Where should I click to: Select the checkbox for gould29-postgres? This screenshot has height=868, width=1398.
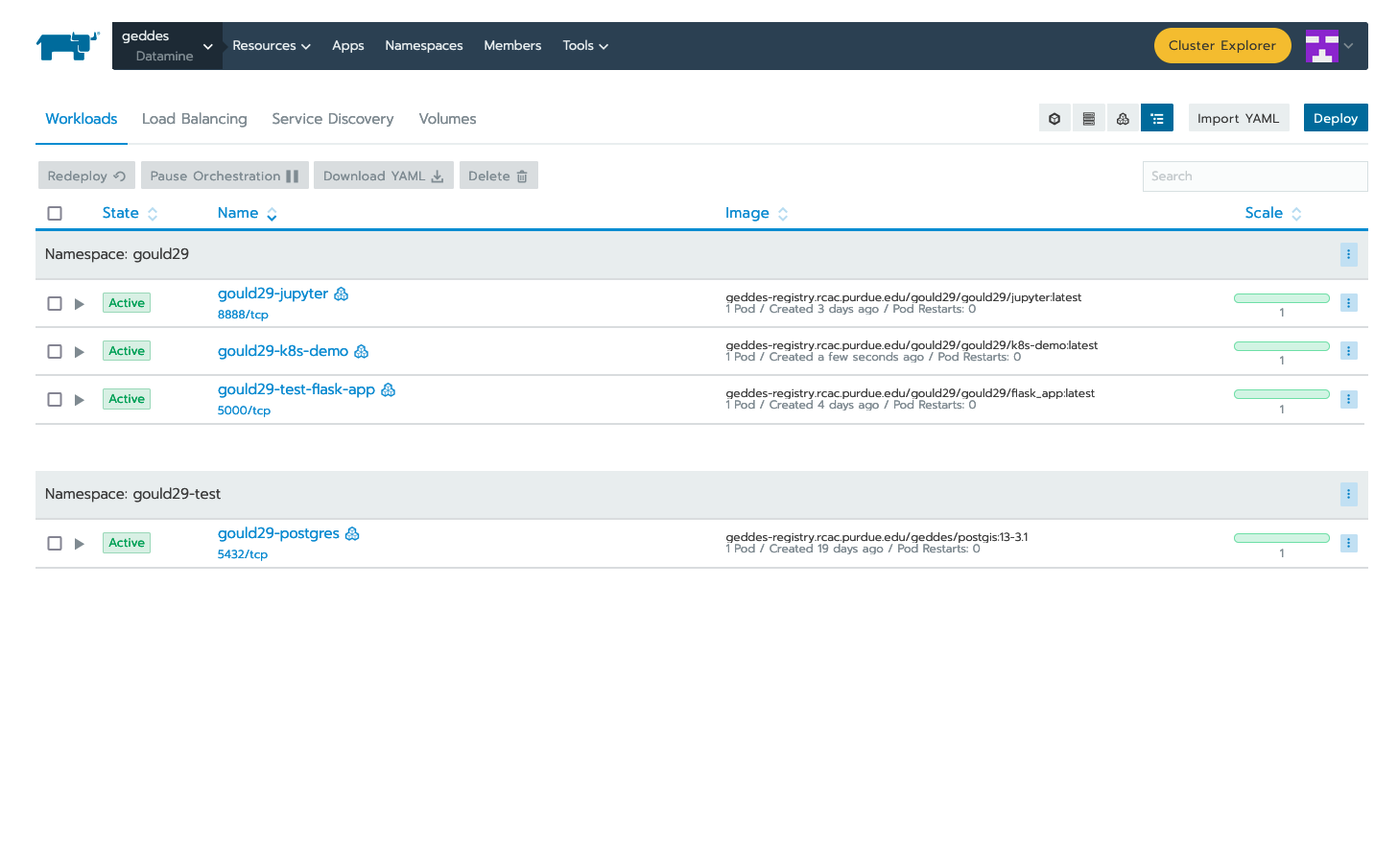click(55, 543)
